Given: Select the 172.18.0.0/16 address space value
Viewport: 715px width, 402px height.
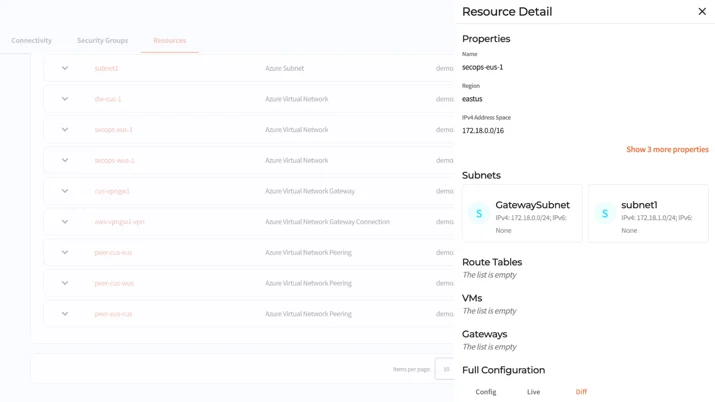Looking at the screenshot, I should click(483, 130).
